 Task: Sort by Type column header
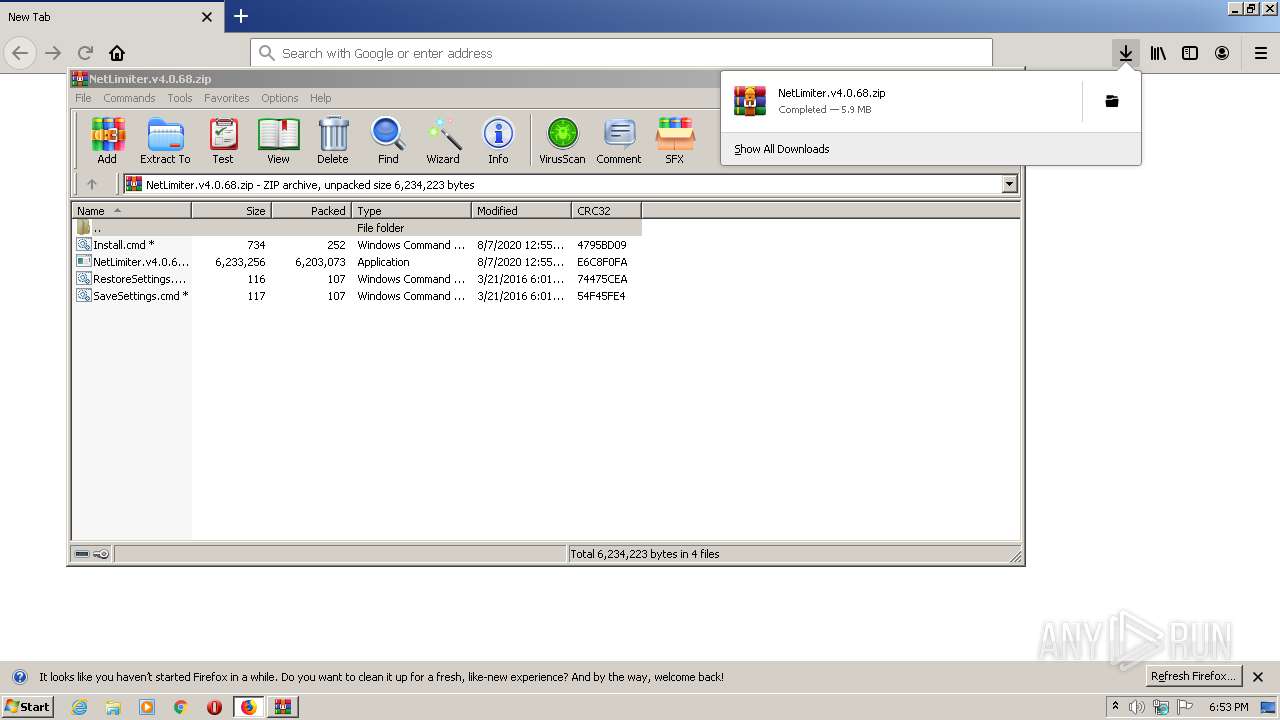(x=411, y=211)
